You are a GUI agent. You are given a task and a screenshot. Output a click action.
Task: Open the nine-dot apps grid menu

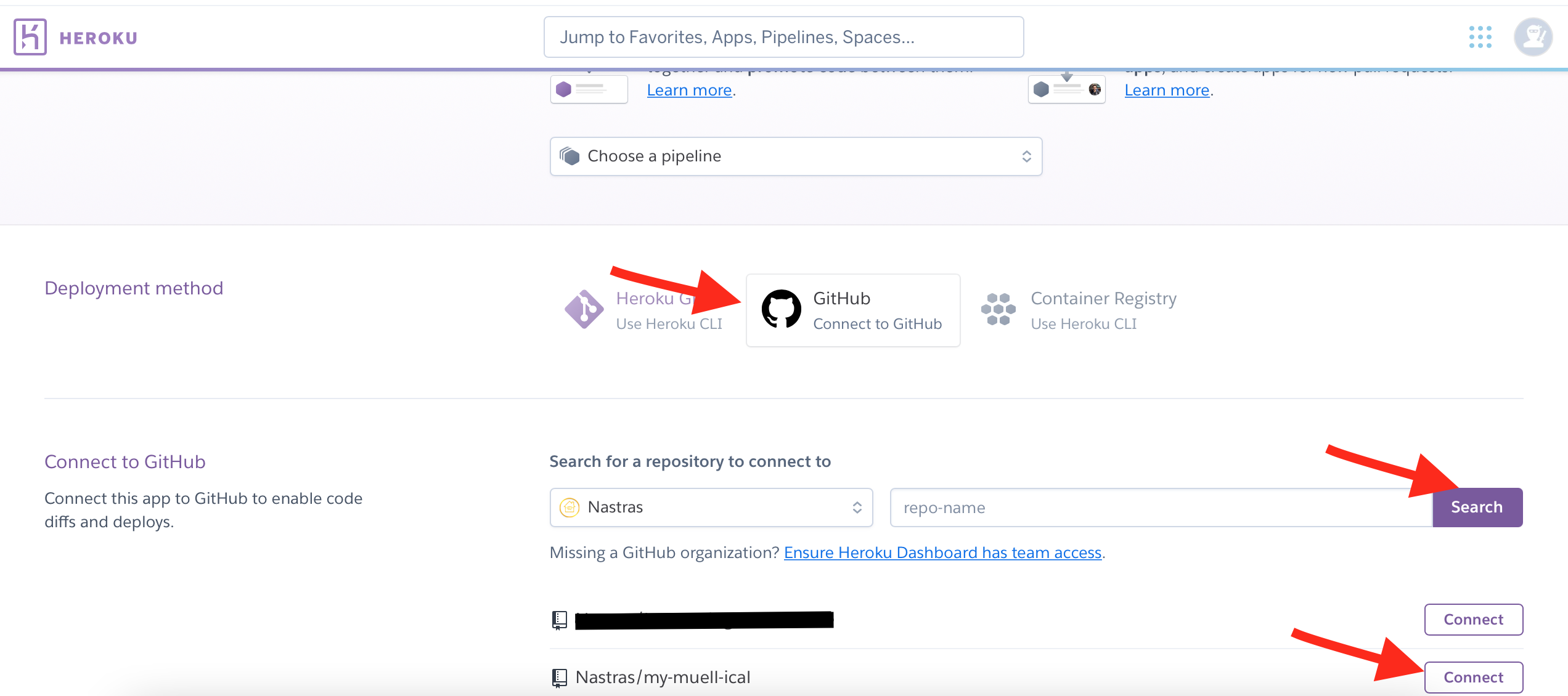tap(1480, 37)
